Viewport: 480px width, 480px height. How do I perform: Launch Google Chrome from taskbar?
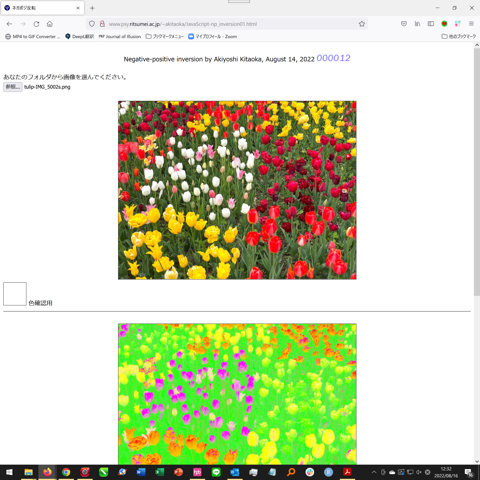(66, 472)
